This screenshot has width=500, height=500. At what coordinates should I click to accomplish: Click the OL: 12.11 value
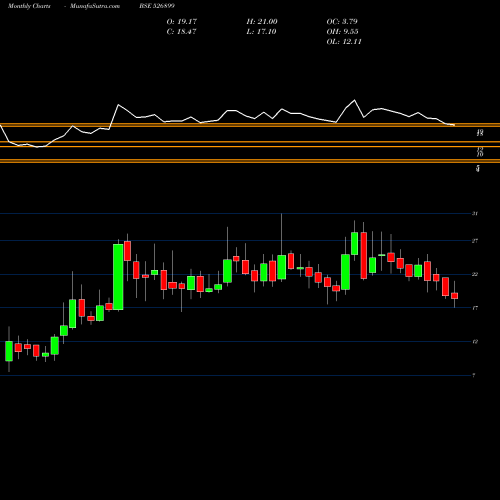(344, 42)
